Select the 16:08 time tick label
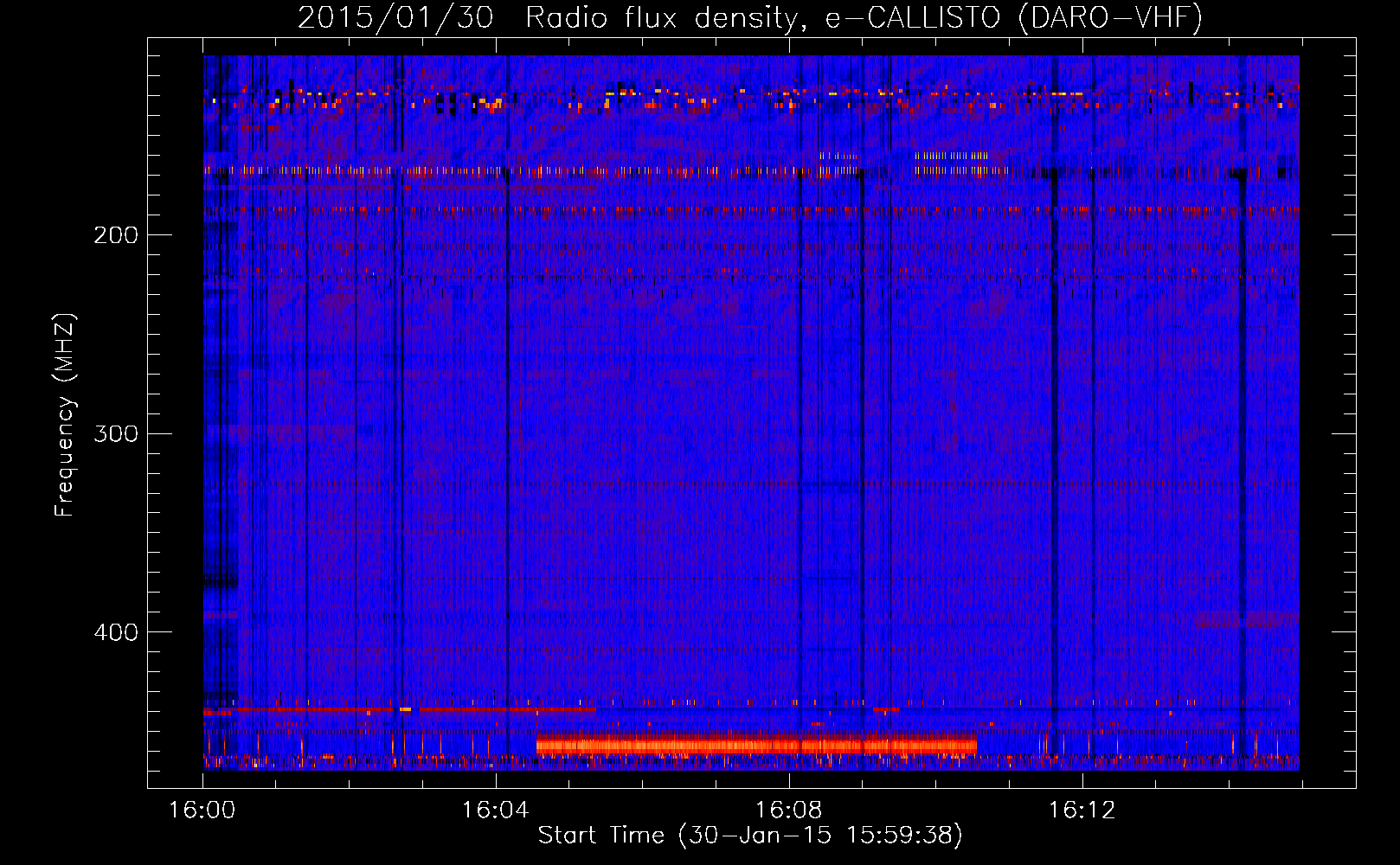Screen dimensions: 1400x865 pos(788,811)
